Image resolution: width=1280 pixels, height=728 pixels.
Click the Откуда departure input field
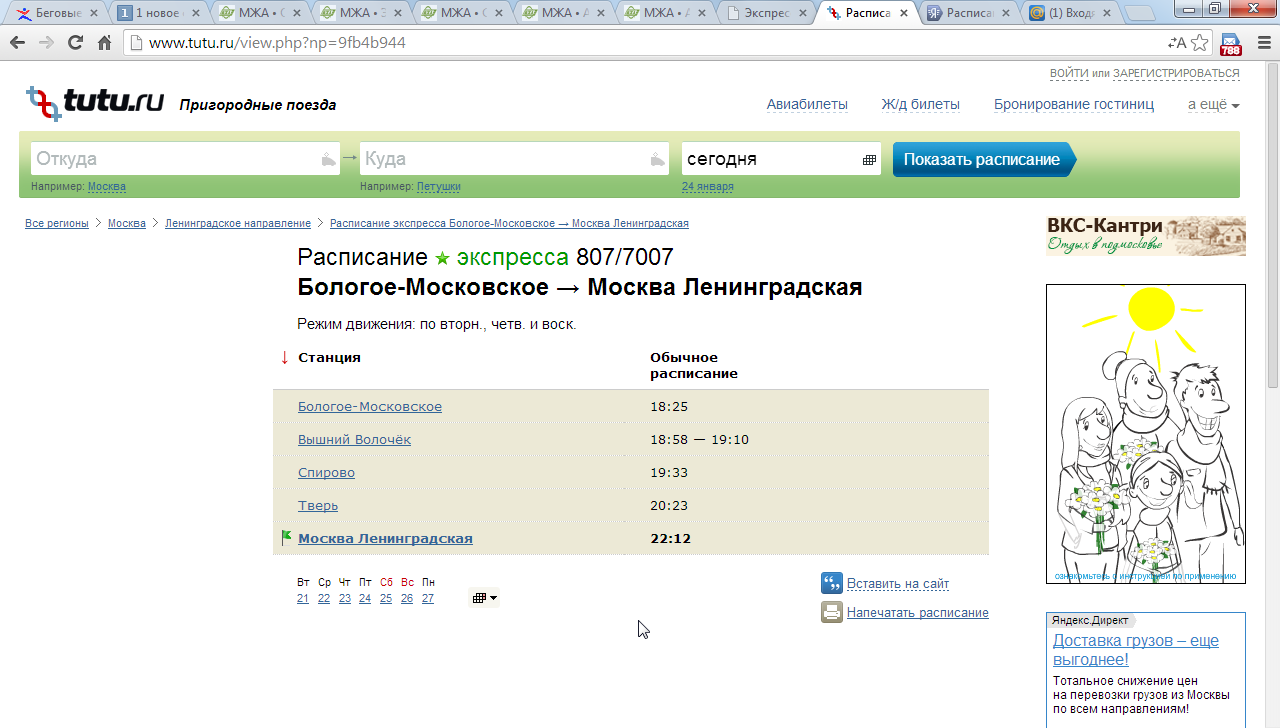click(x=175, y=159)
